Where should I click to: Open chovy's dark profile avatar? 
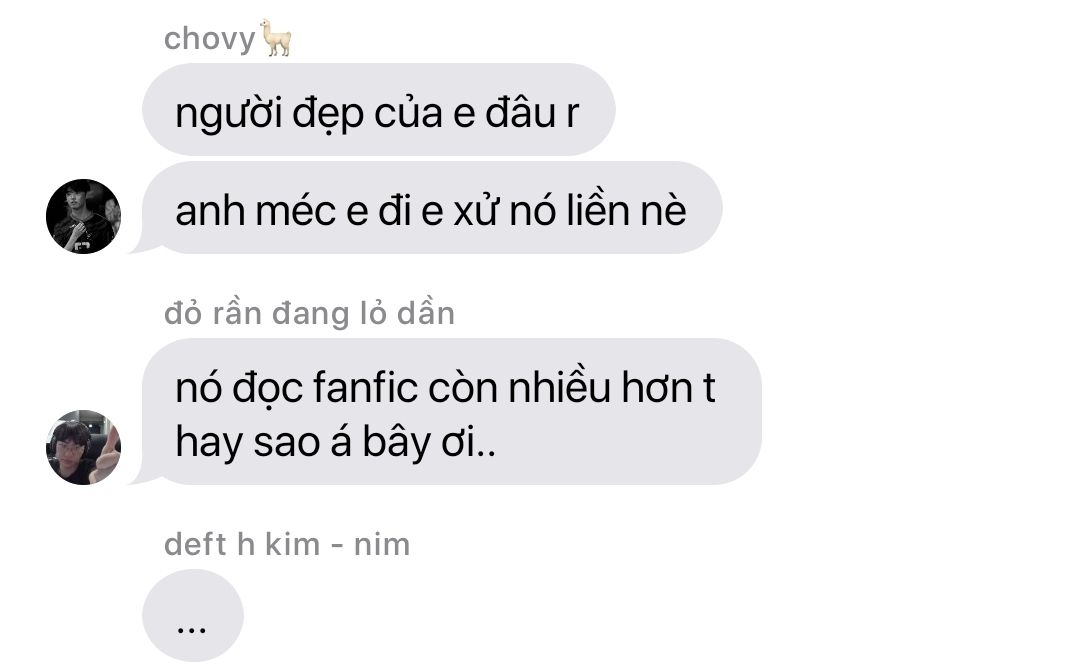tap(83, 216)
